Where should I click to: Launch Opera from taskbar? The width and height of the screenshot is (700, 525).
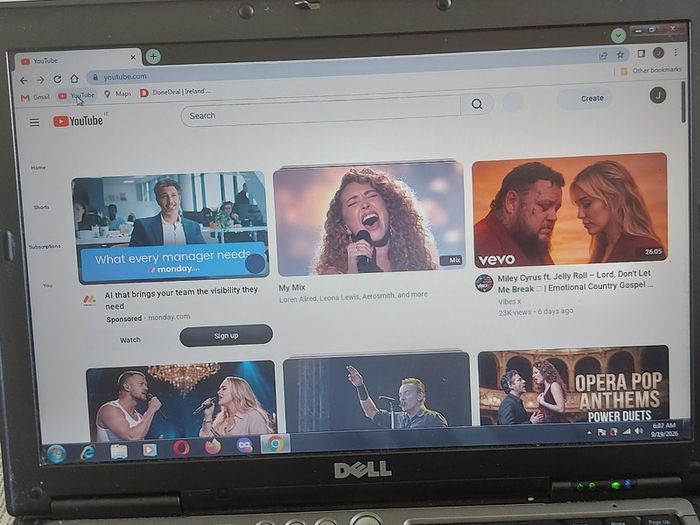point(181,448)
